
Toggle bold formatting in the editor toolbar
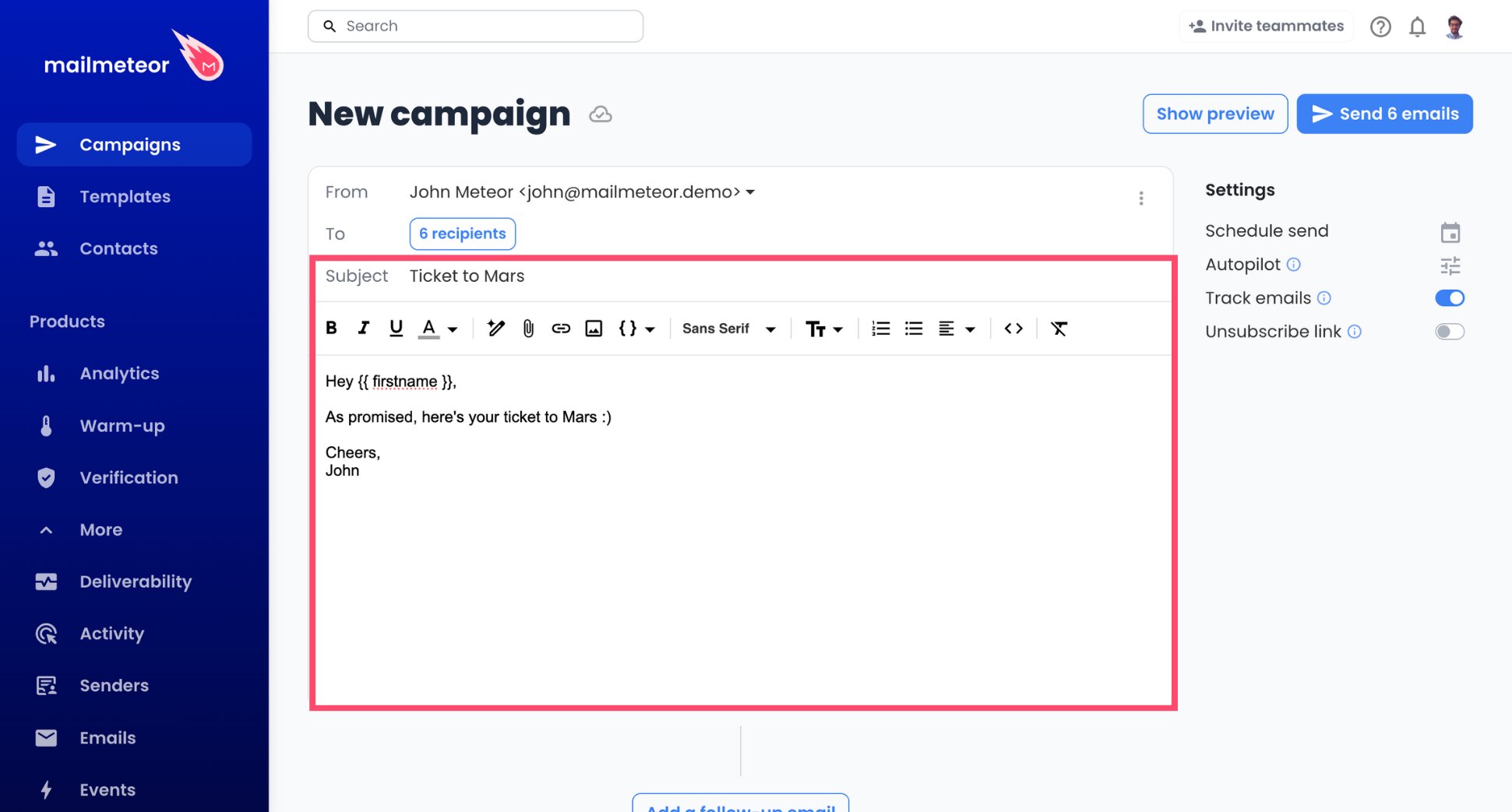(x=331, y=329)
